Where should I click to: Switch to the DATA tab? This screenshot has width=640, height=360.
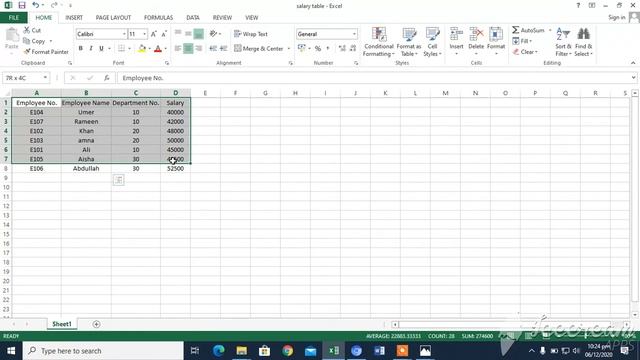[x=193, y=18]
